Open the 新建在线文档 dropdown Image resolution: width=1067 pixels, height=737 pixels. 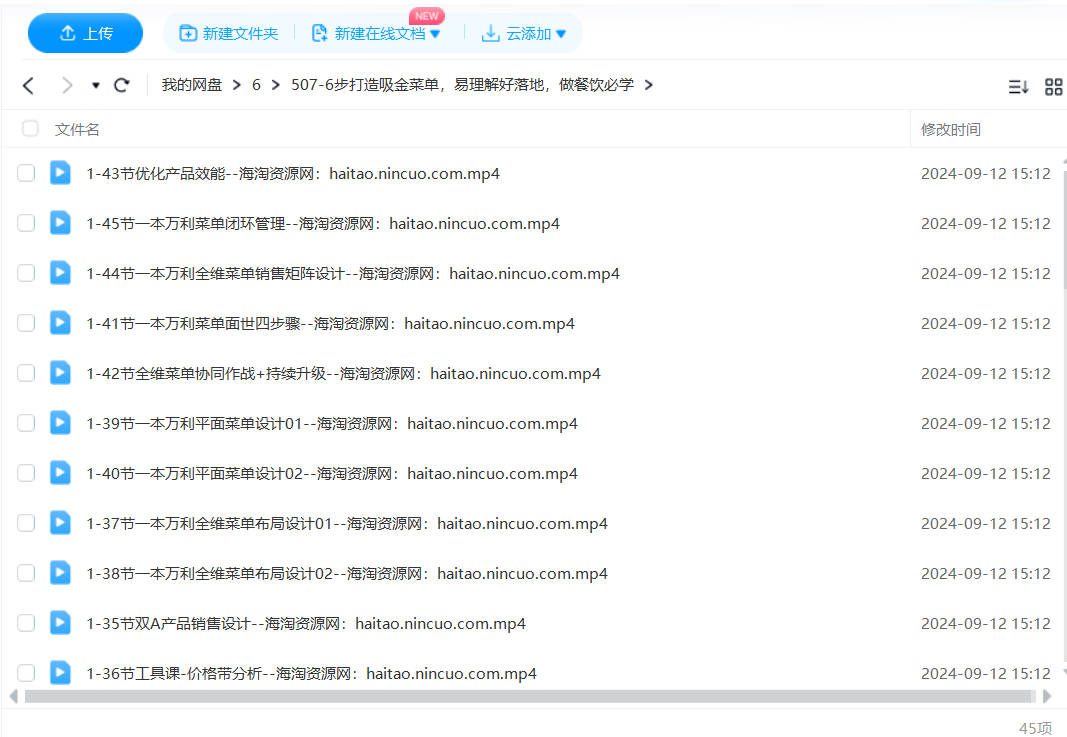tap(376, 33)
